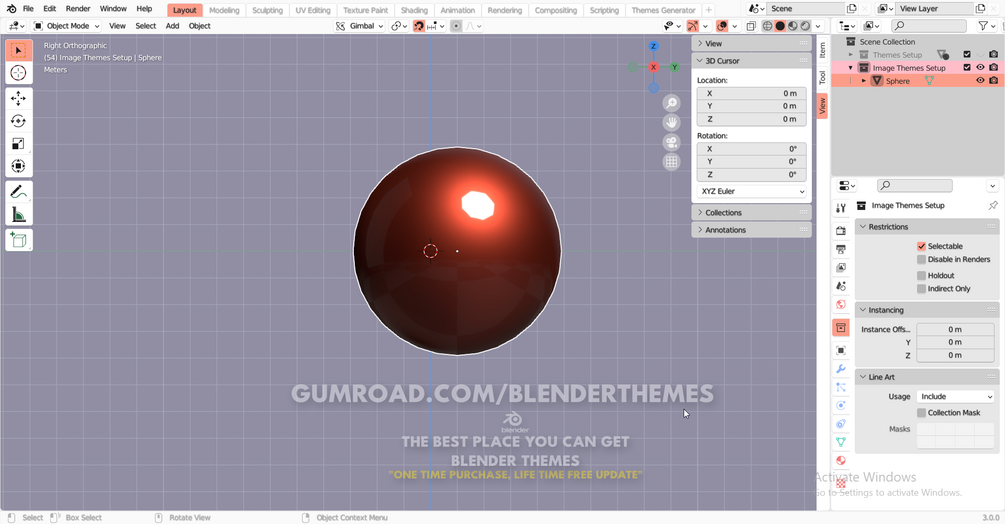Select the Measure tool
Screen dimensions: 1005x524
pyautogui.click(x=19, y=215)
